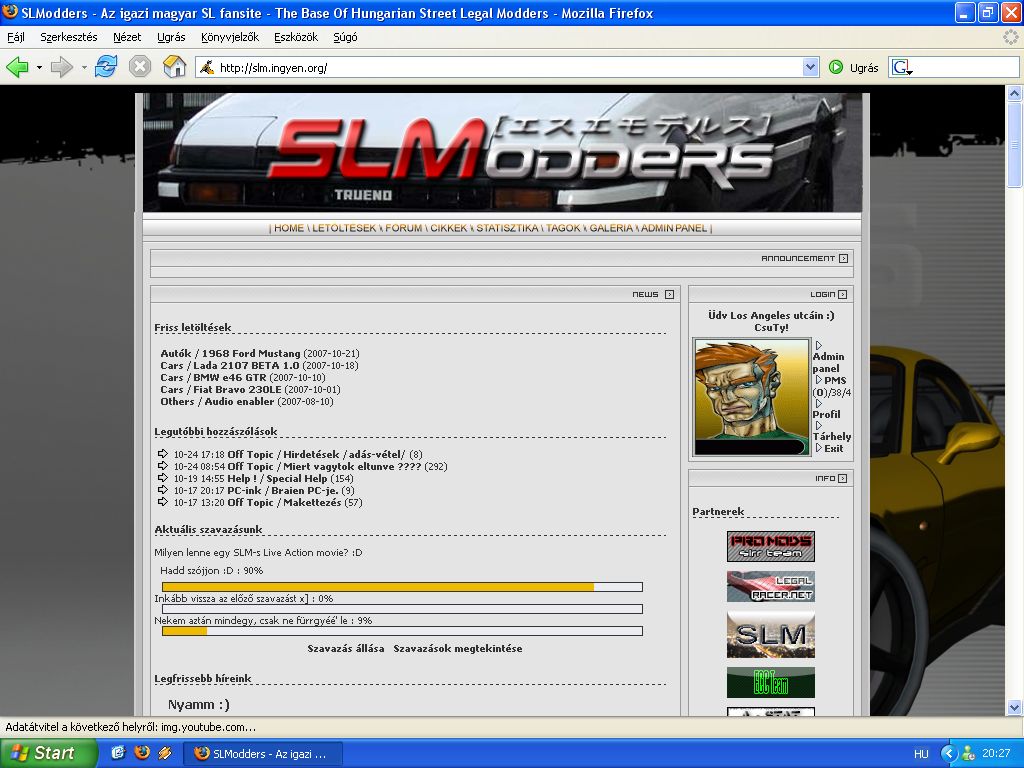
Task: Open the address bar history dropdown
Action: (x=810, y=67)
